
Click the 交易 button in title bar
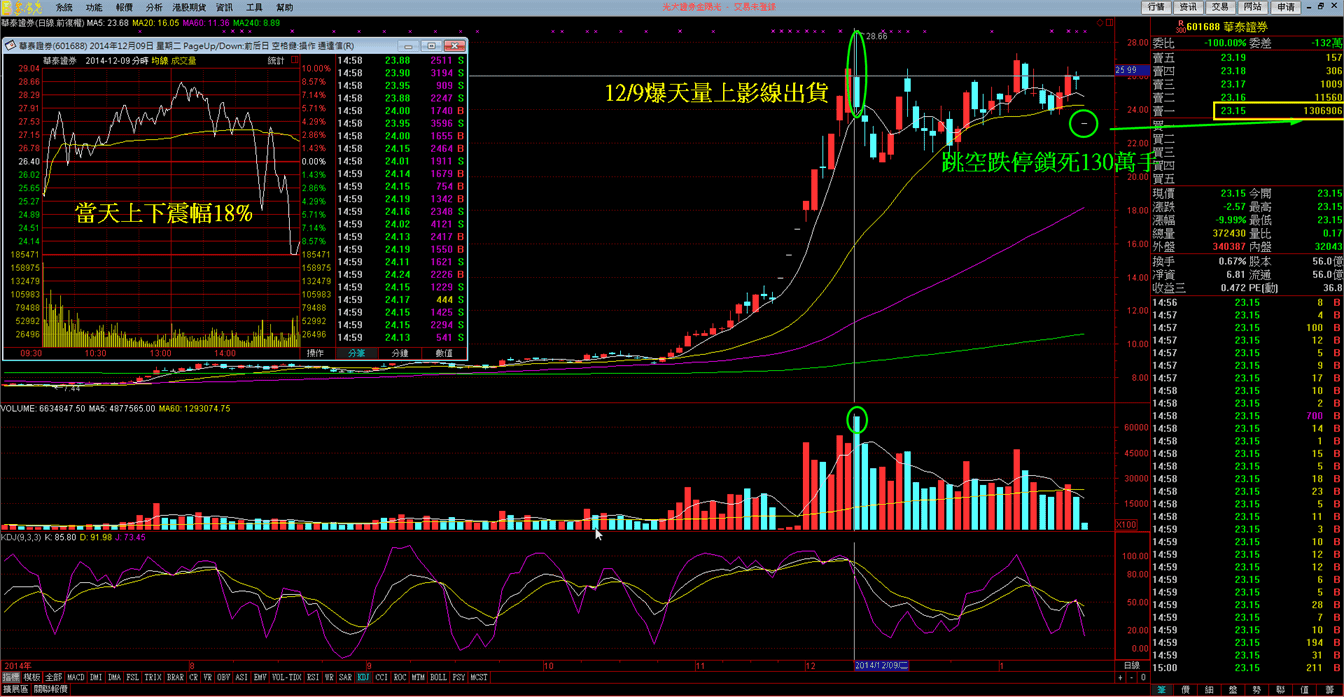(x=1221, y=7)
